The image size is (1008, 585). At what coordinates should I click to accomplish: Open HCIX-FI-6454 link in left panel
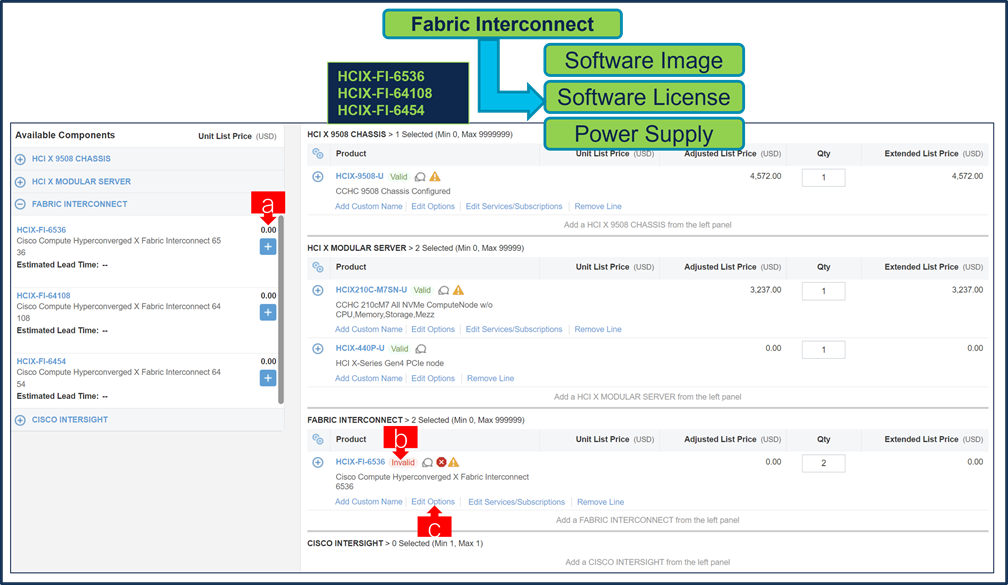41,361
